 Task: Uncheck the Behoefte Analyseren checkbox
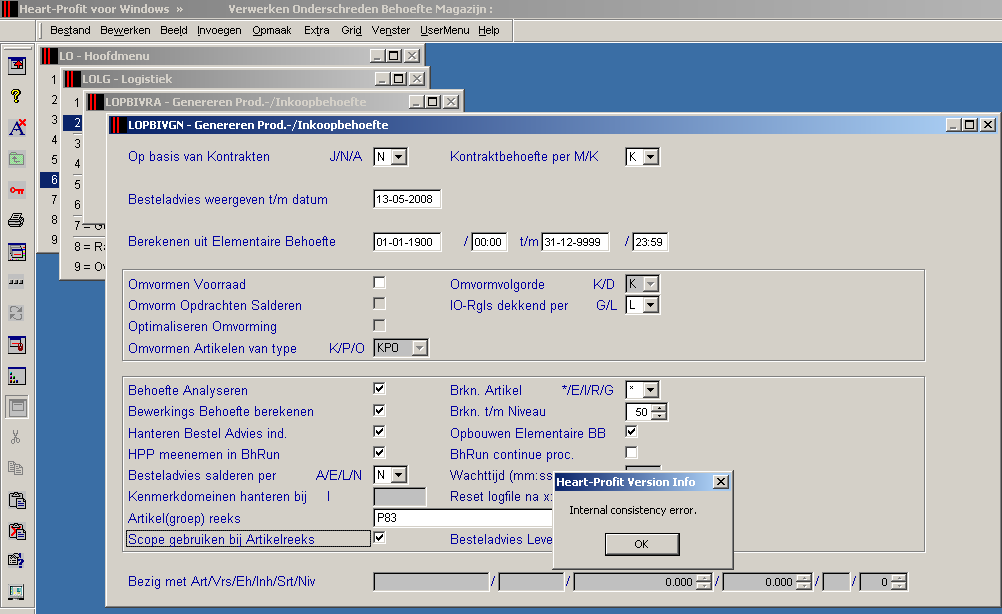[x=380, y=388]
